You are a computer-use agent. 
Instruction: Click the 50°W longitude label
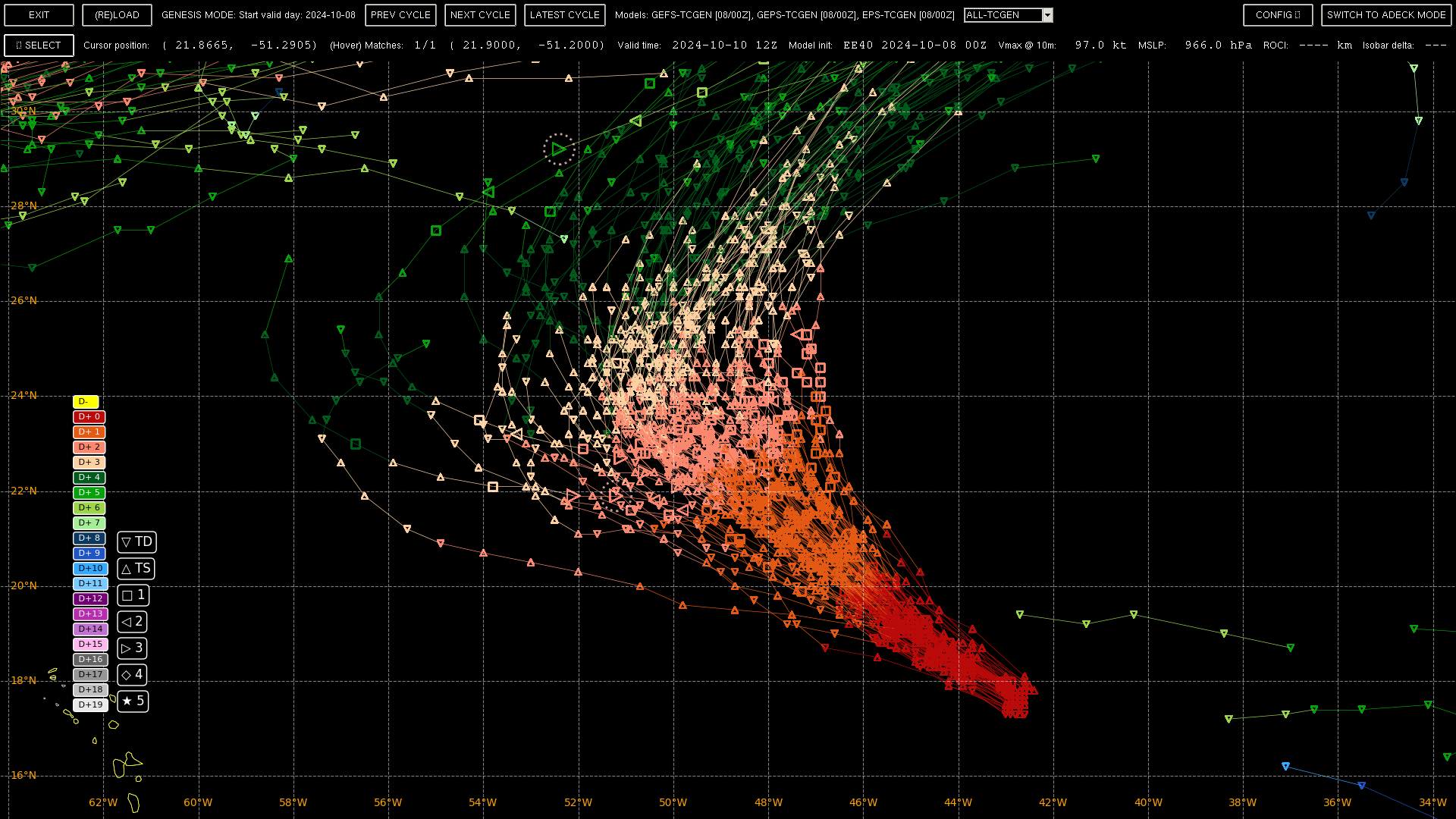click(x=673, y=802)
